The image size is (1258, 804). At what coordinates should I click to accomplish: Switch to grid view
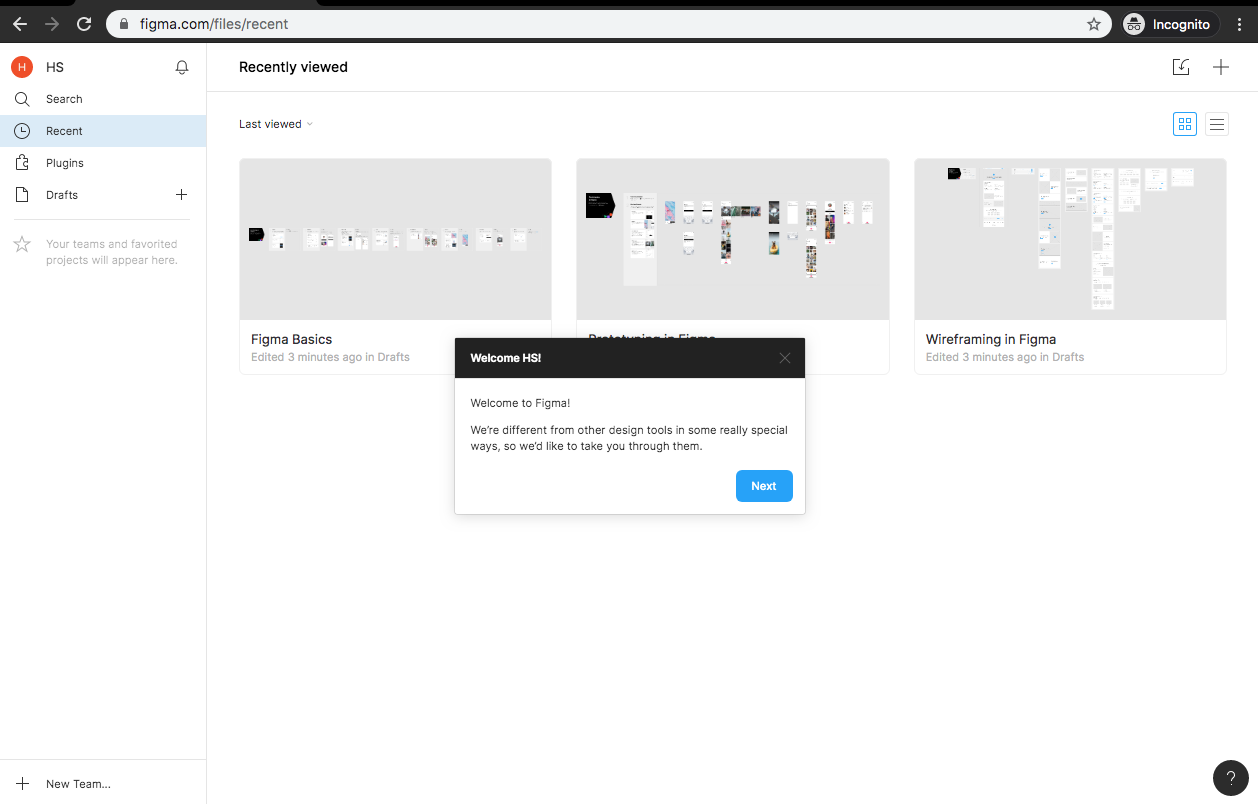1185,124
